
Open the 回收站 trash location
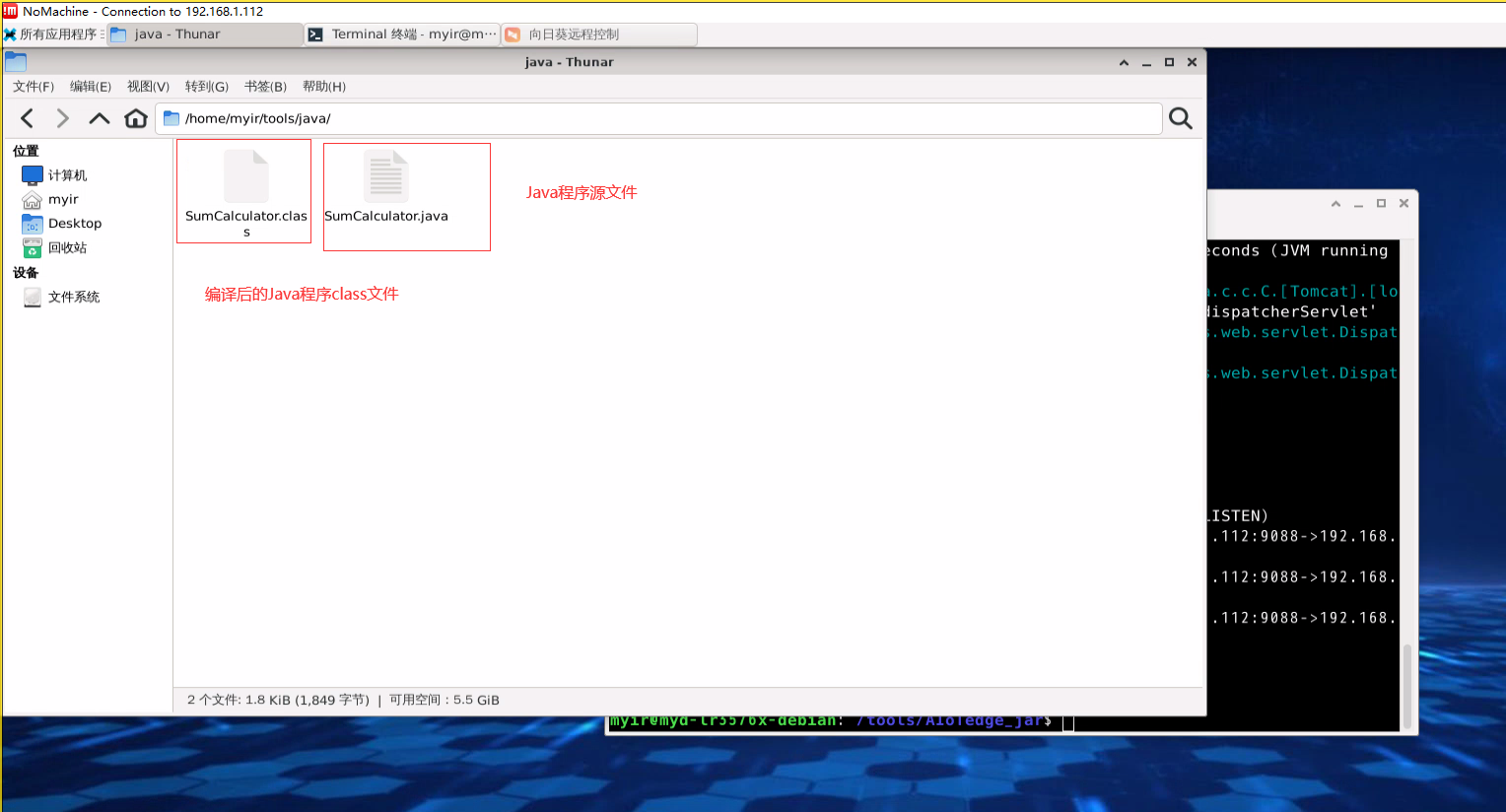(66, 248)
